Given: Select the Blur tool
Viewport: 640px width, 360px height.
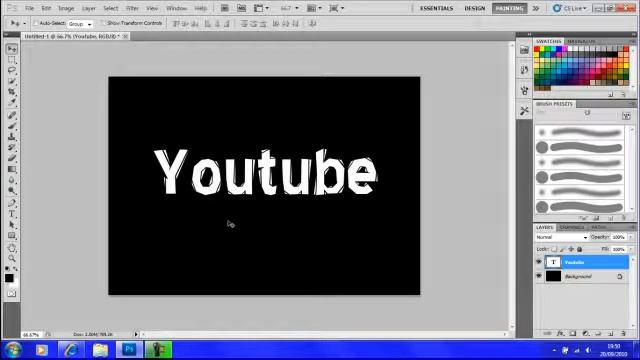Looking at the screenshot, I should (12, 180).
